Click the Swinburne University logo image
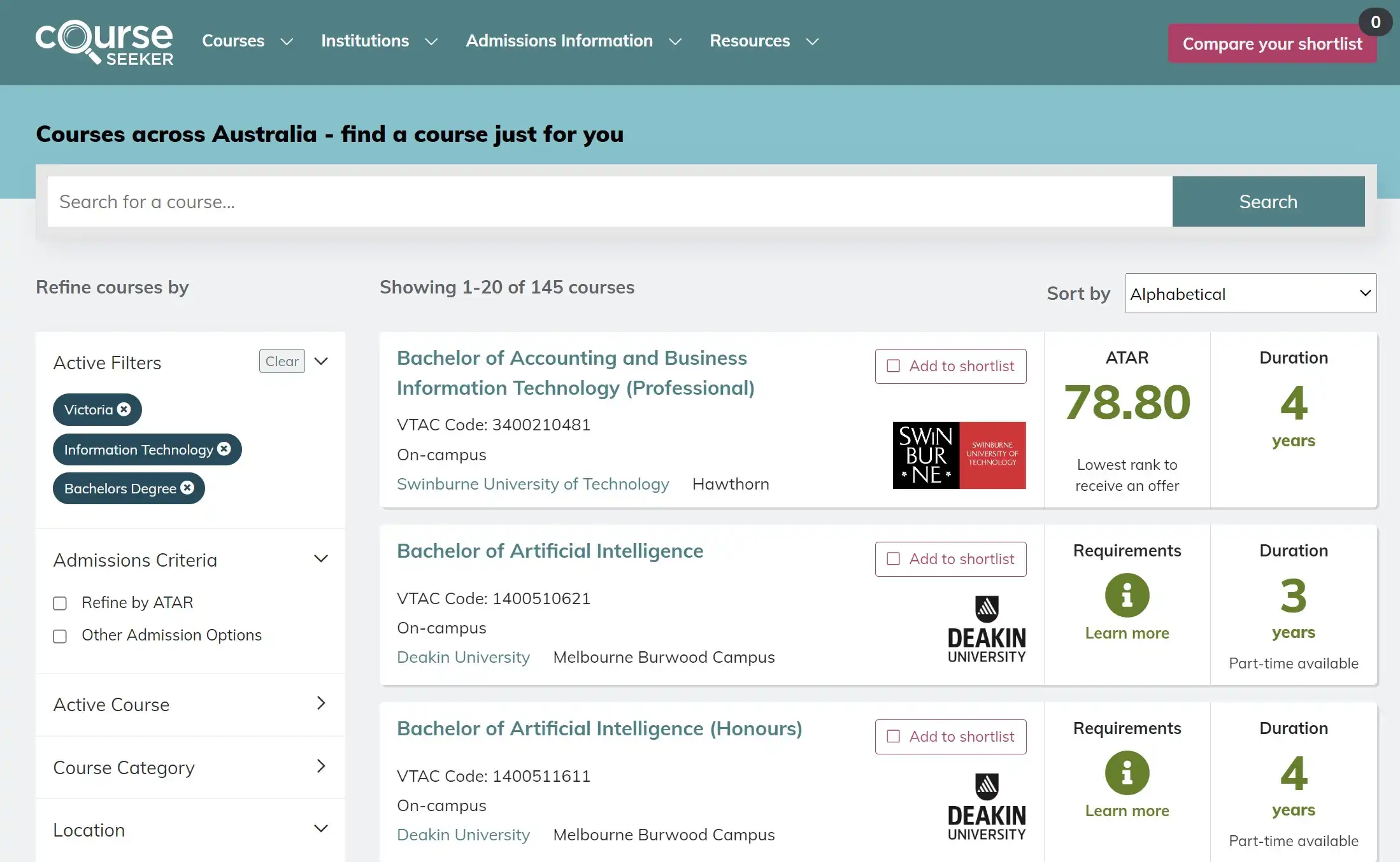Viewport: 1400px width, 862px height. (x=959, y=455)
